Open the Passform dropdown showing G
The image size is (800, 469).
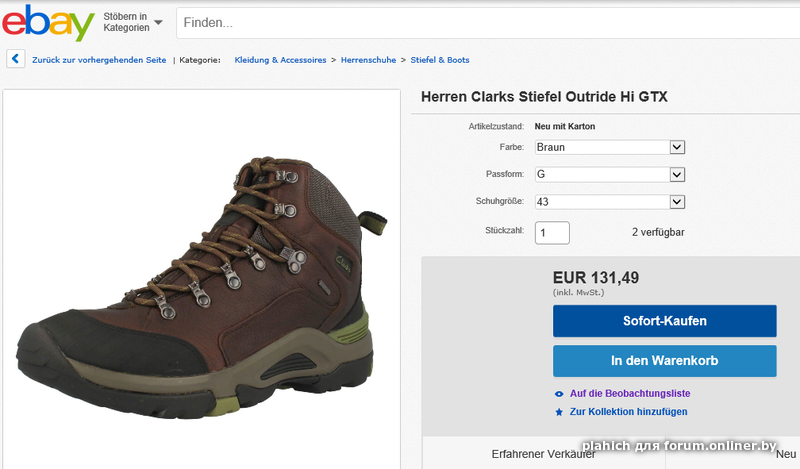coord(609,174)
